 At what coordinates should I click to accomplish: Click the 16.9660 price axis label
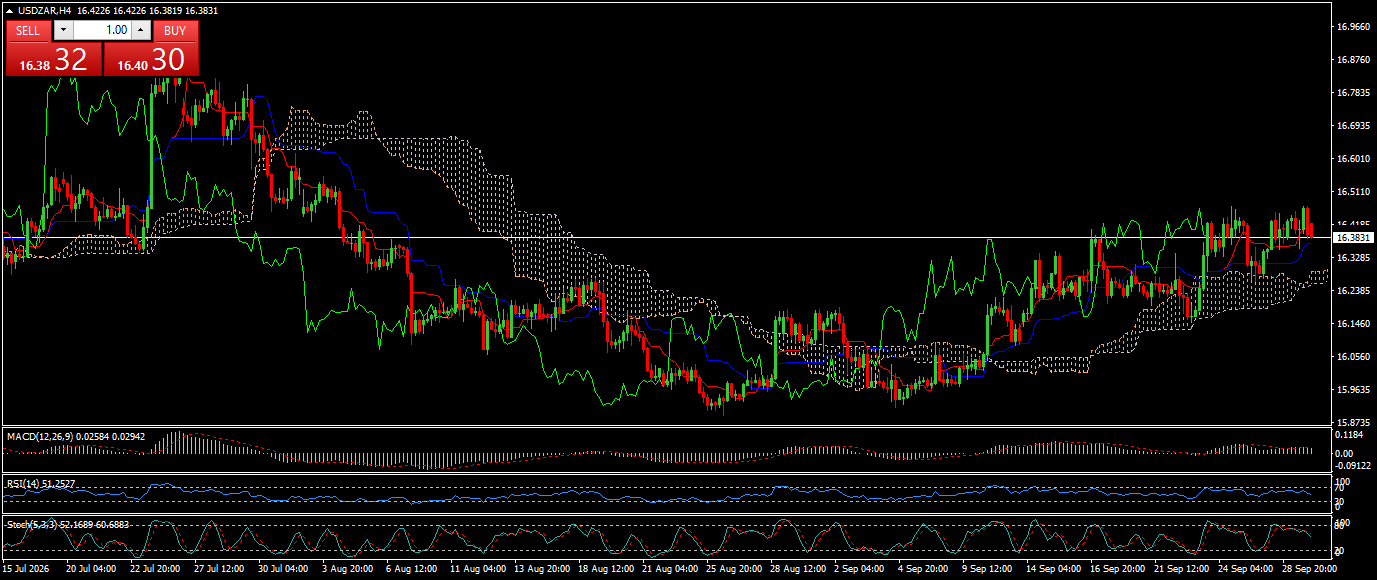pyautogui.click(x=1353, y=27)
